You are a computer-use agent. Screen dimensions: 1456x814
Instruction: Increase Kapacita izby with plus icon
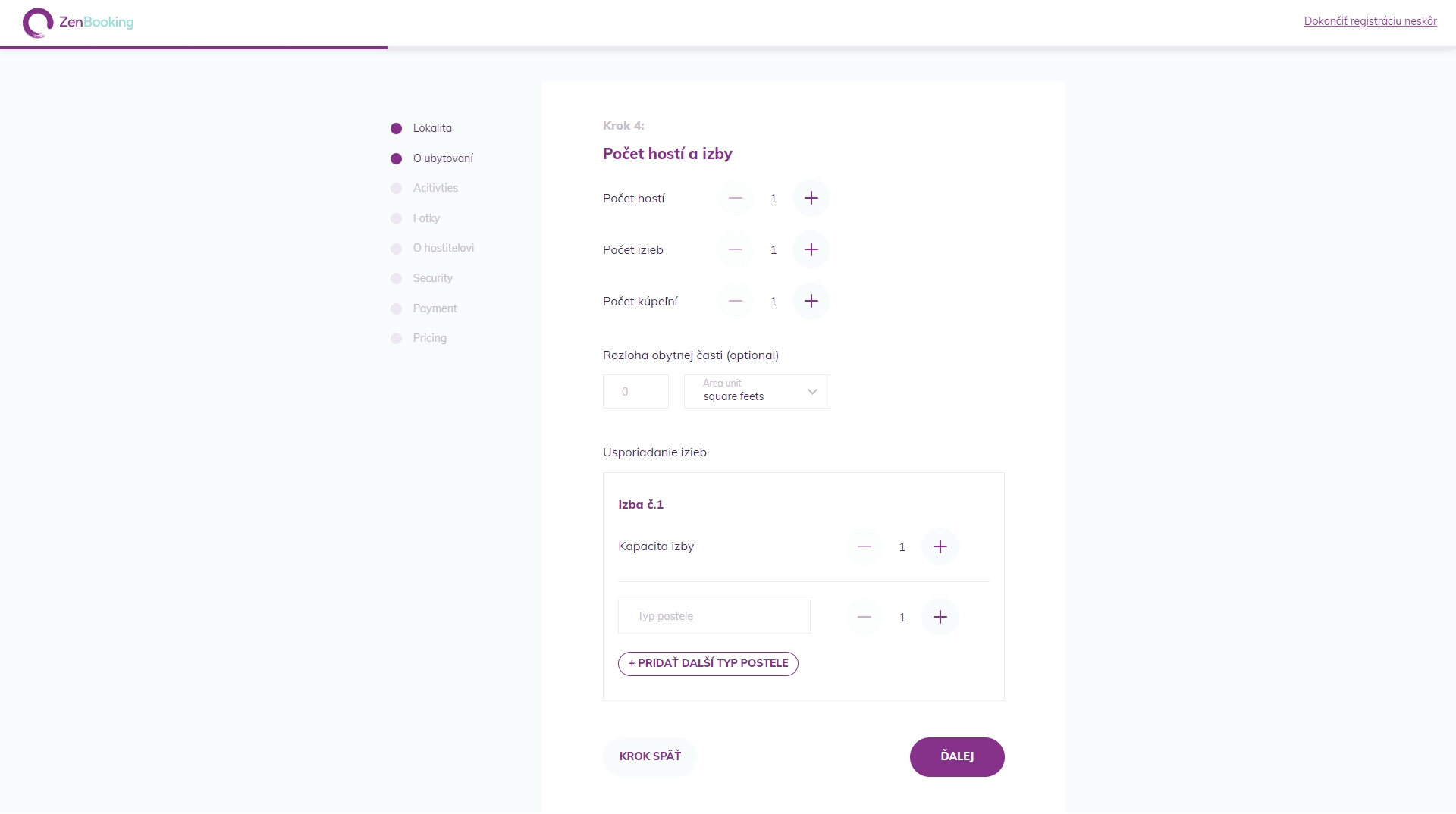point(940,546)
